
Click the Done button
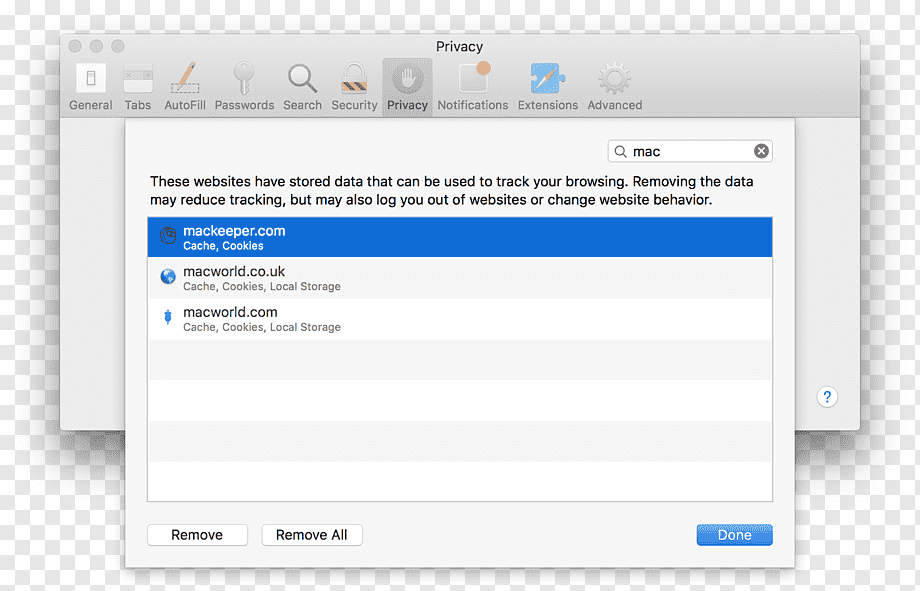tap(735, 535)
